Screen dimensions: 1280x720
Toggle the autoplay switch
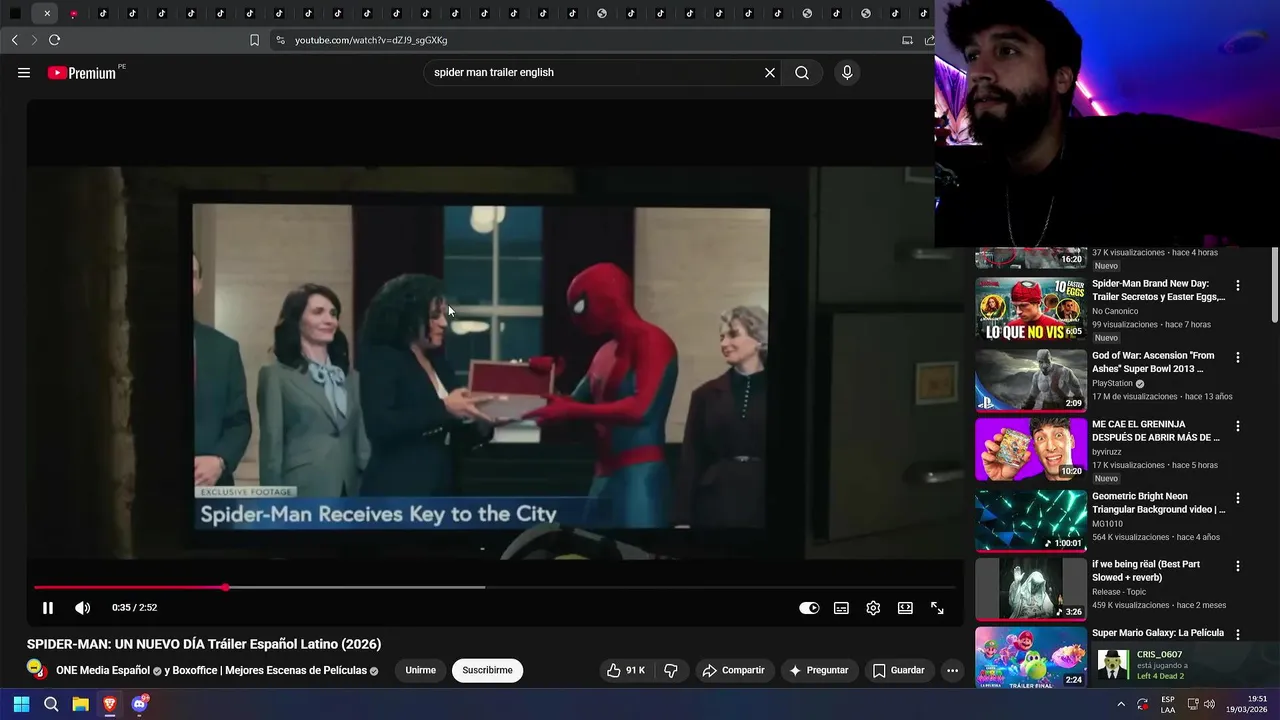coord(809,608)
